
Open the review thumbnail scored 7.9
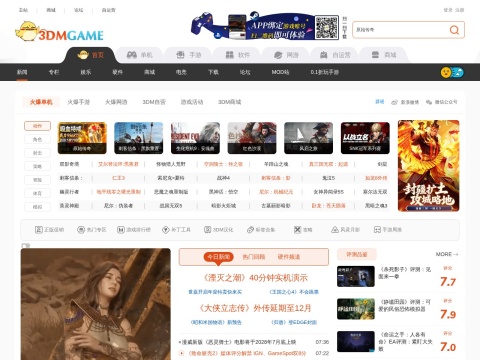click(x=356, y=309)
